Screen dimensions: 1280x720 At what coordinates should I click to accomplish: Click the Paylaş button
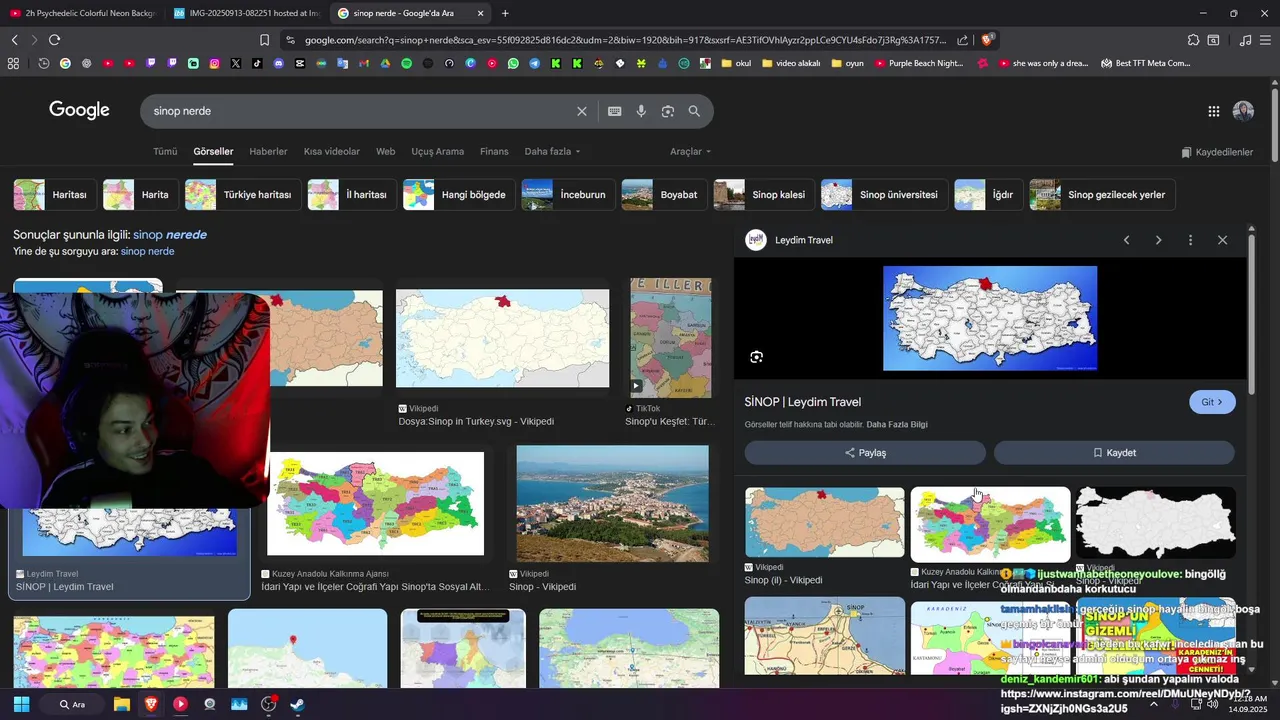tap(865, 453)
